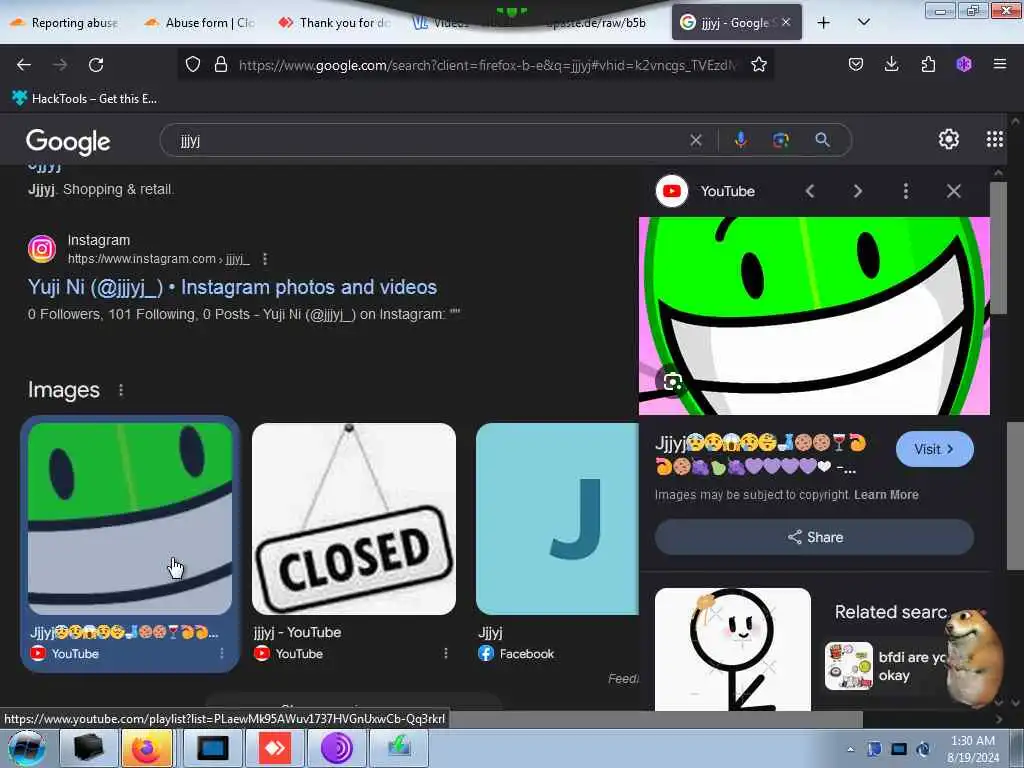Close the image preview panel
The width and height of the screenshot is (1024, 768).
tap(953, 191)
